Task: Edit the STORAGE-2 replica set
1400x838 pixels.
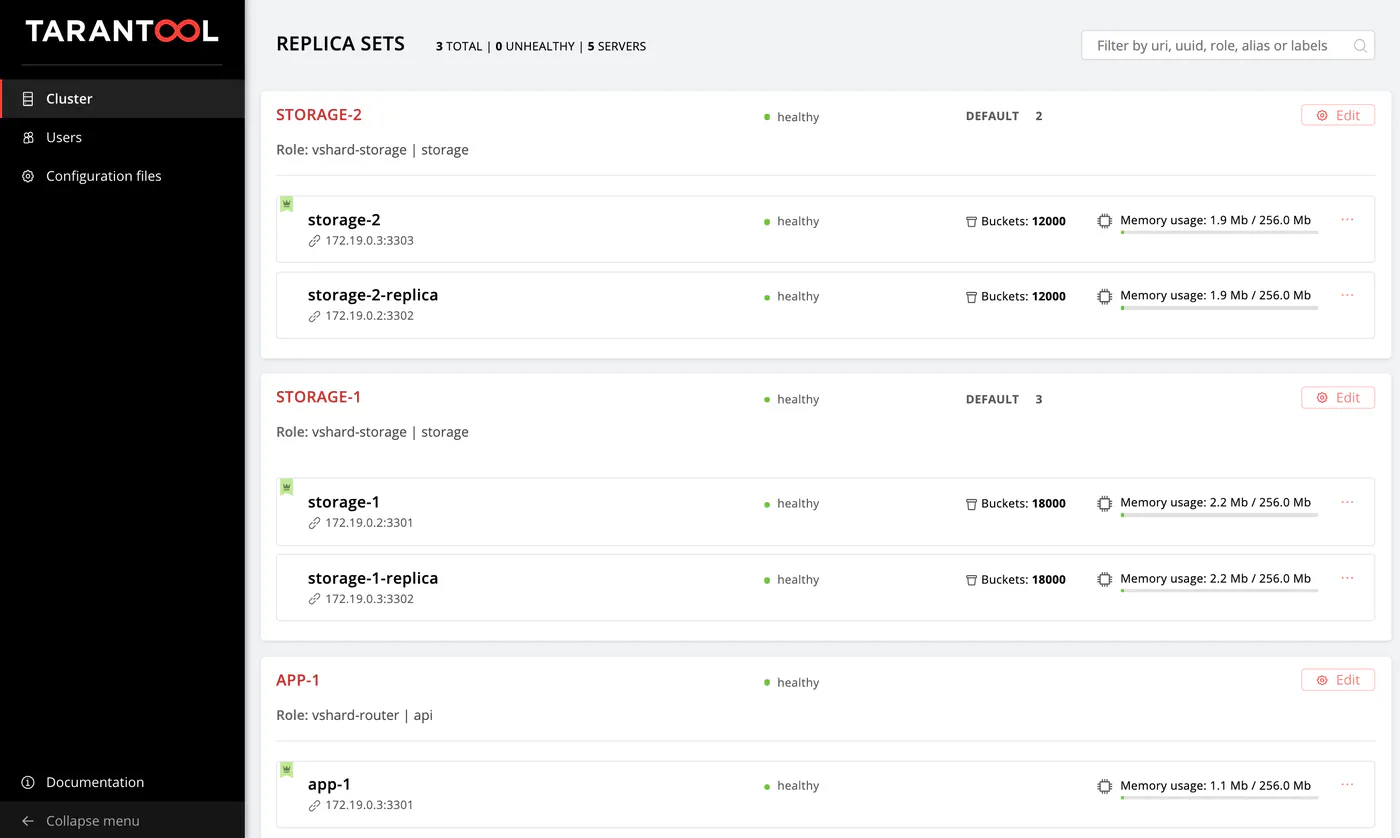Action: [x=1338, y=115]
